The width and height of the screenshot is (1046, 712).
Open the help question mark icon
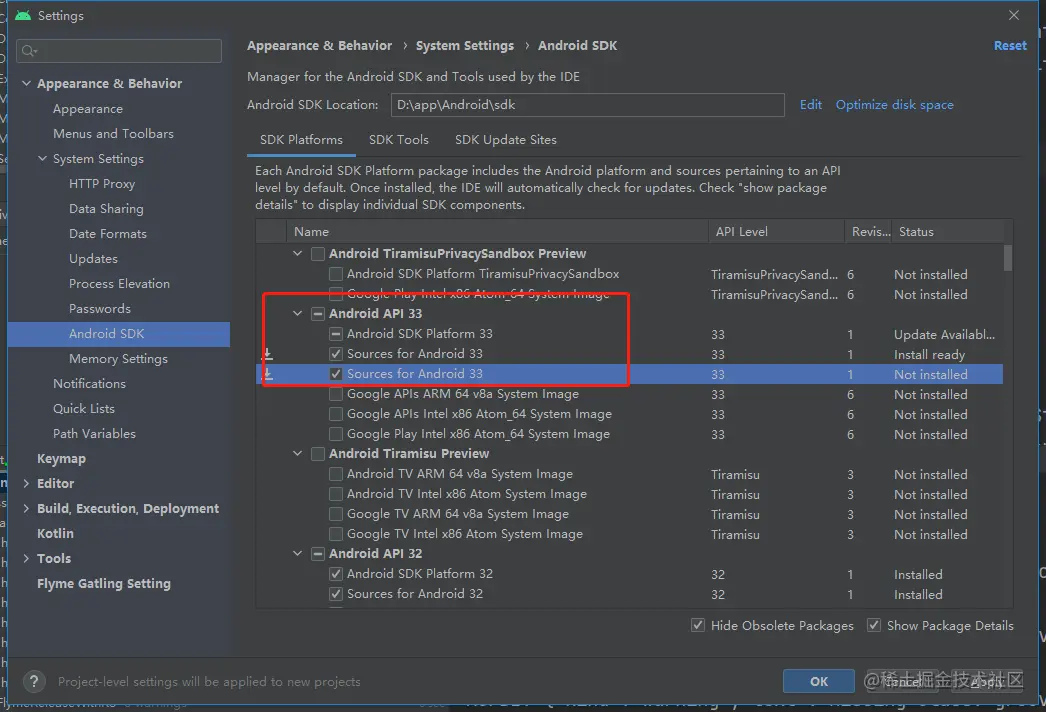[34, 681]
